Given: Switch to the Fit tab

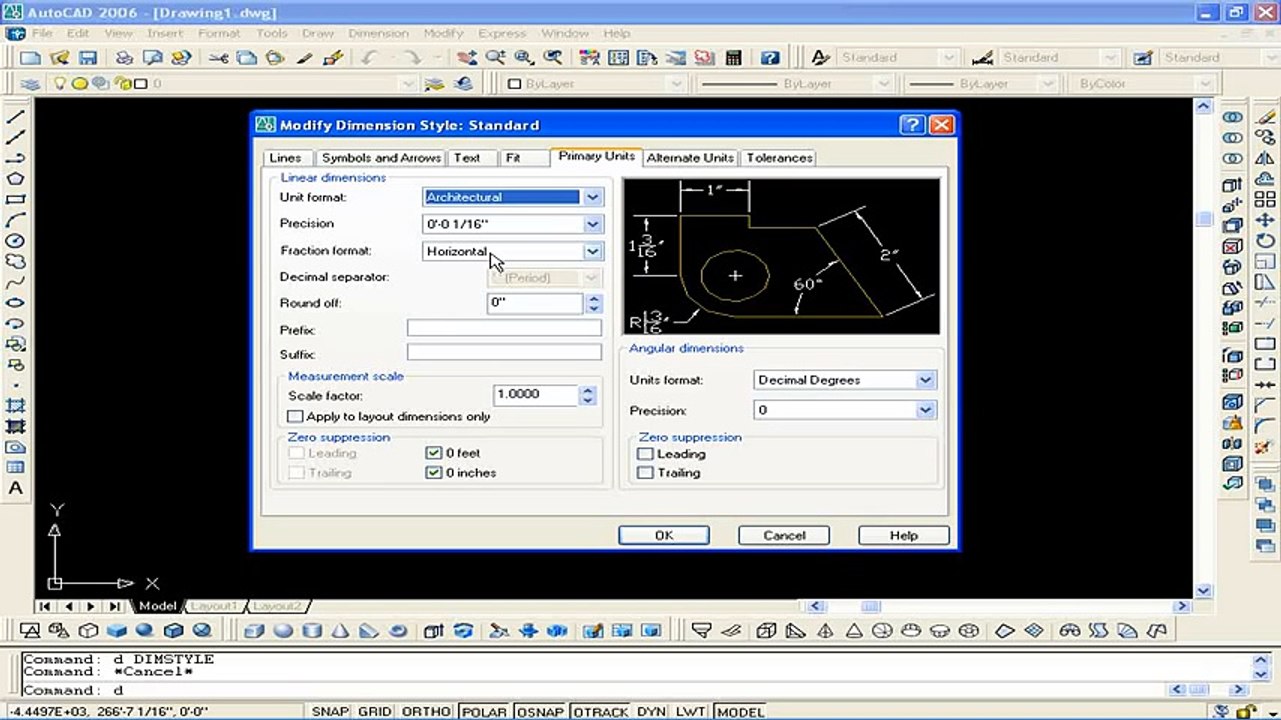Looking at the screenshot, I should (513, 158).
